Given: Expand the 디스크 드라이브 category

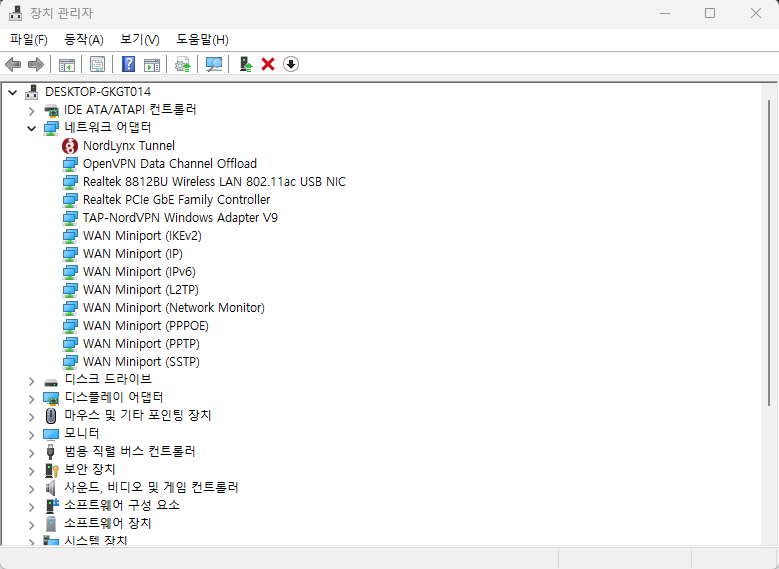Looking at the screenshot, I should coord(32,382).
